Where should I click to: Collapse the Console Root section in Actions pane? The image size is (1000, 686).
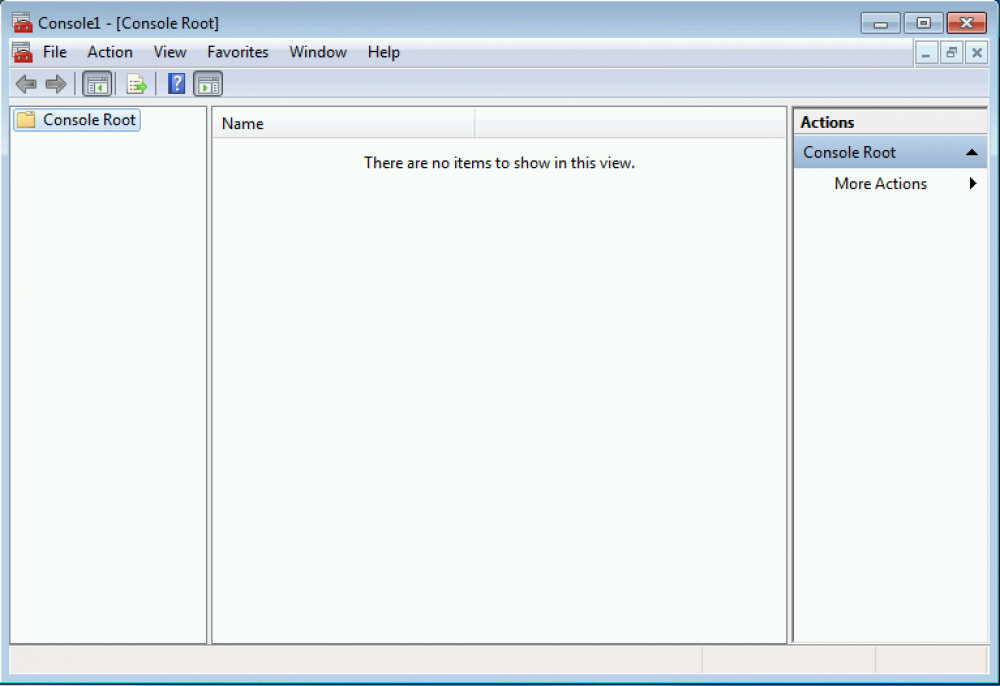pos(971,153)
